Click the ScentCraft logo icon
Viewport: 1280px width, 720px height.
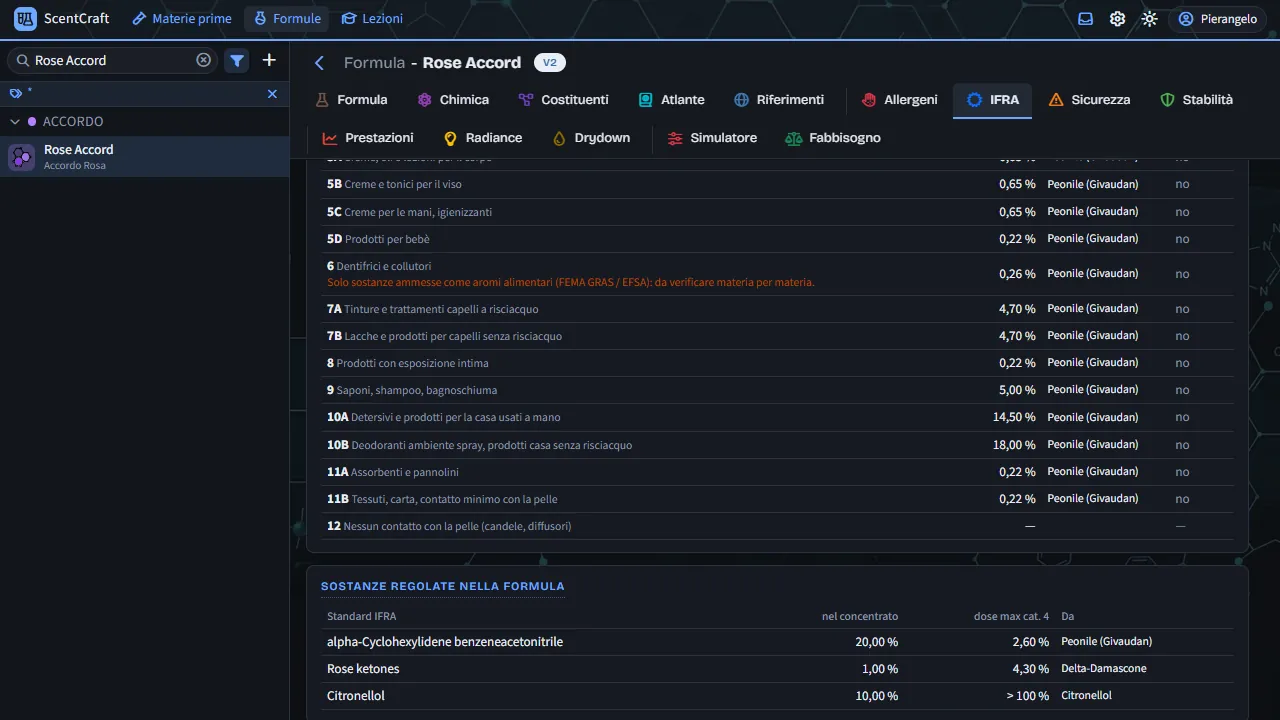(x=26, y=19)
